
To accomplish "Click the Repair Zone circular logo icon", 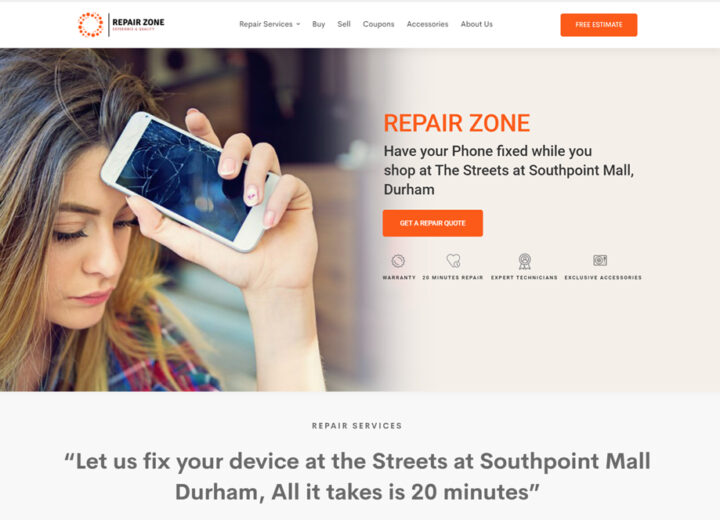I will pyautogui.click(x=90, y=24).
